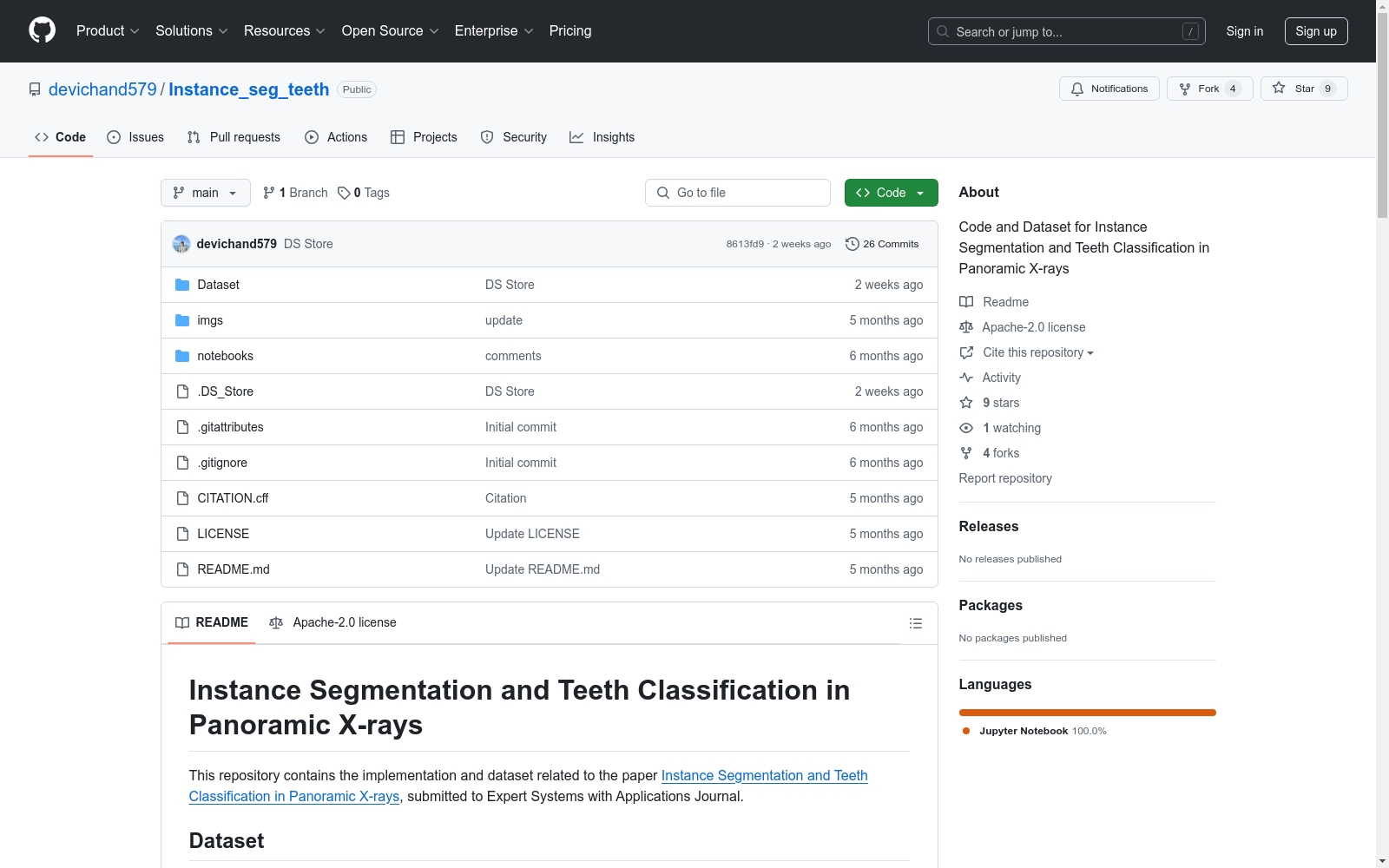1389x868 pixels.
Task: Click the watching eye icon
Action: (x=966, y=428)
